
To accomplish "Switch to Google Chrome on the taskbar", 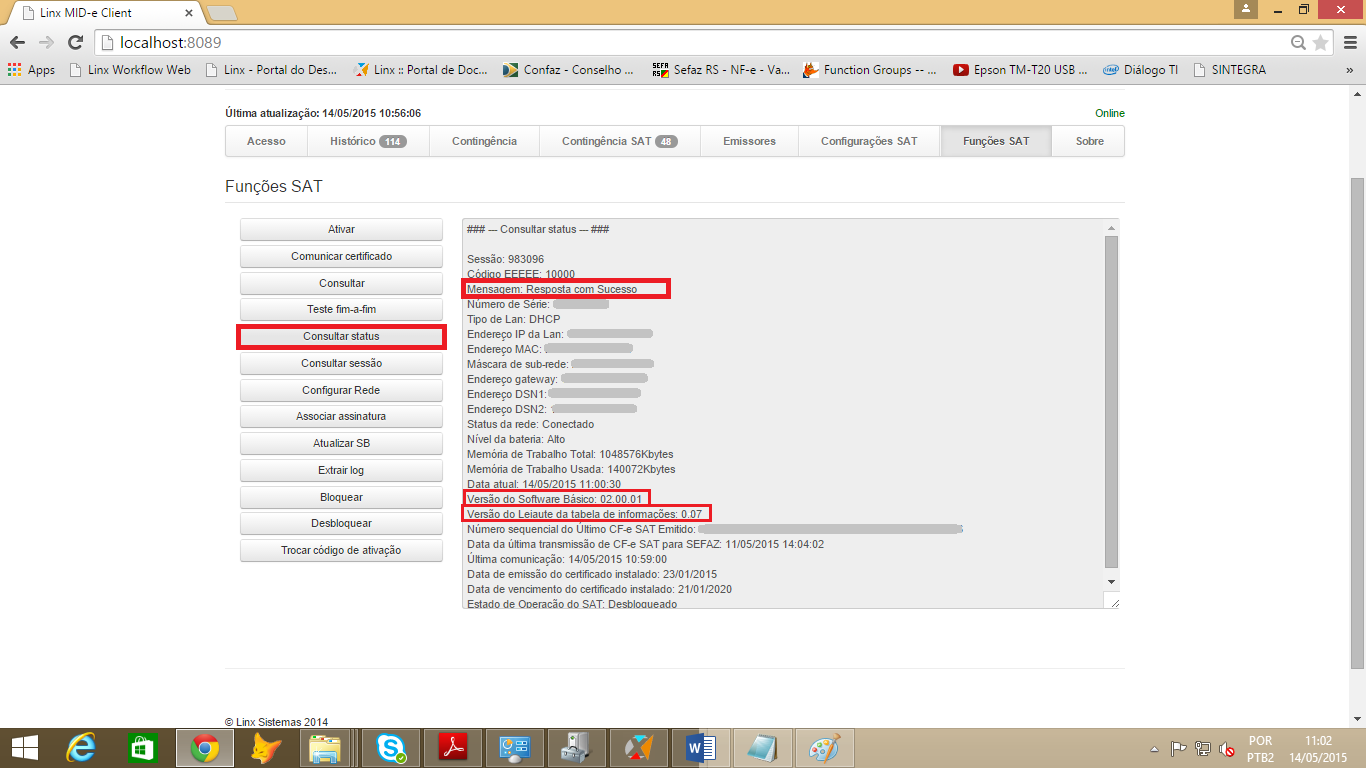I will (x=205, y=748).
